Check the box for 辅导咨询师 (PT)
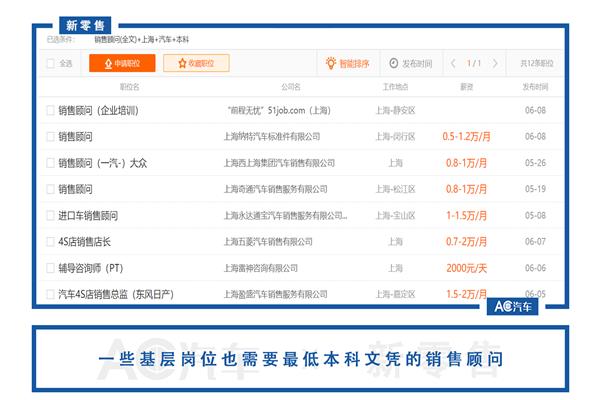This screenshot has height=400, width=600. [51, 268]
